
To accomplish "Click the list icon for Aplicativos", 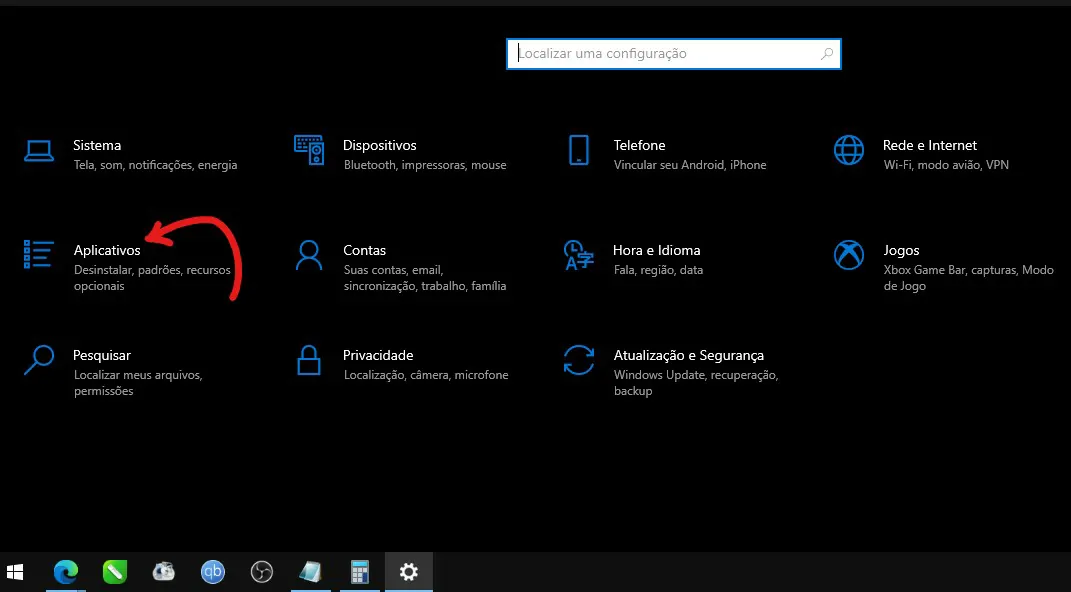I will [x=38, y=254].
